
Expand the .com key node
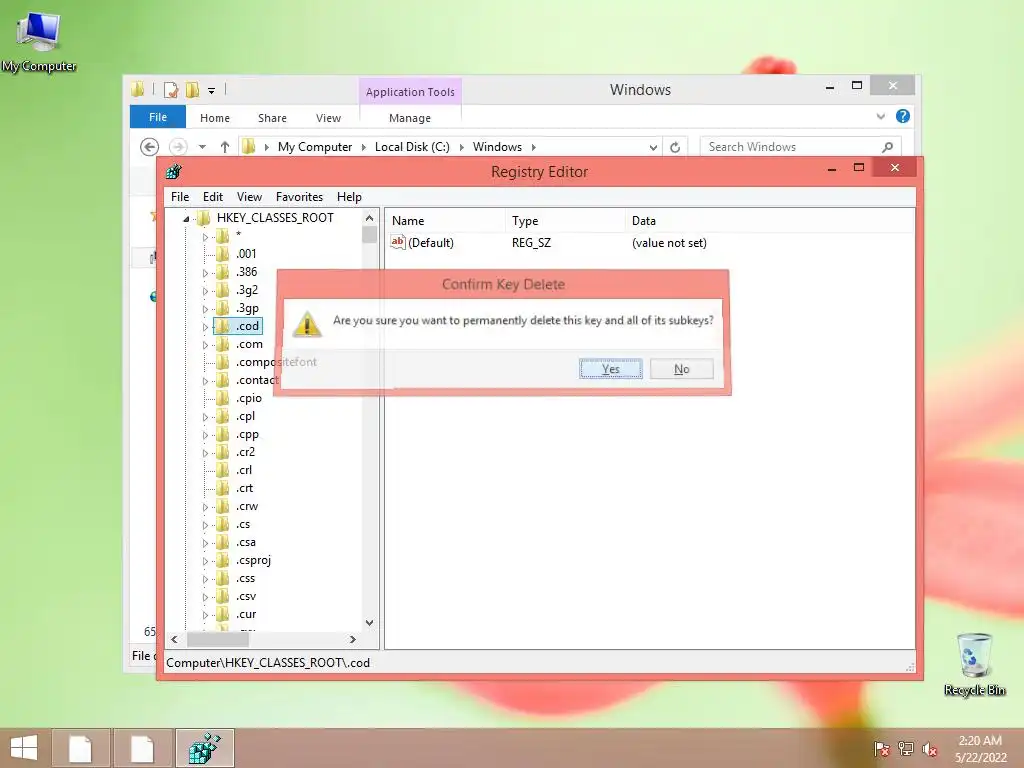[x=205, y=345]
